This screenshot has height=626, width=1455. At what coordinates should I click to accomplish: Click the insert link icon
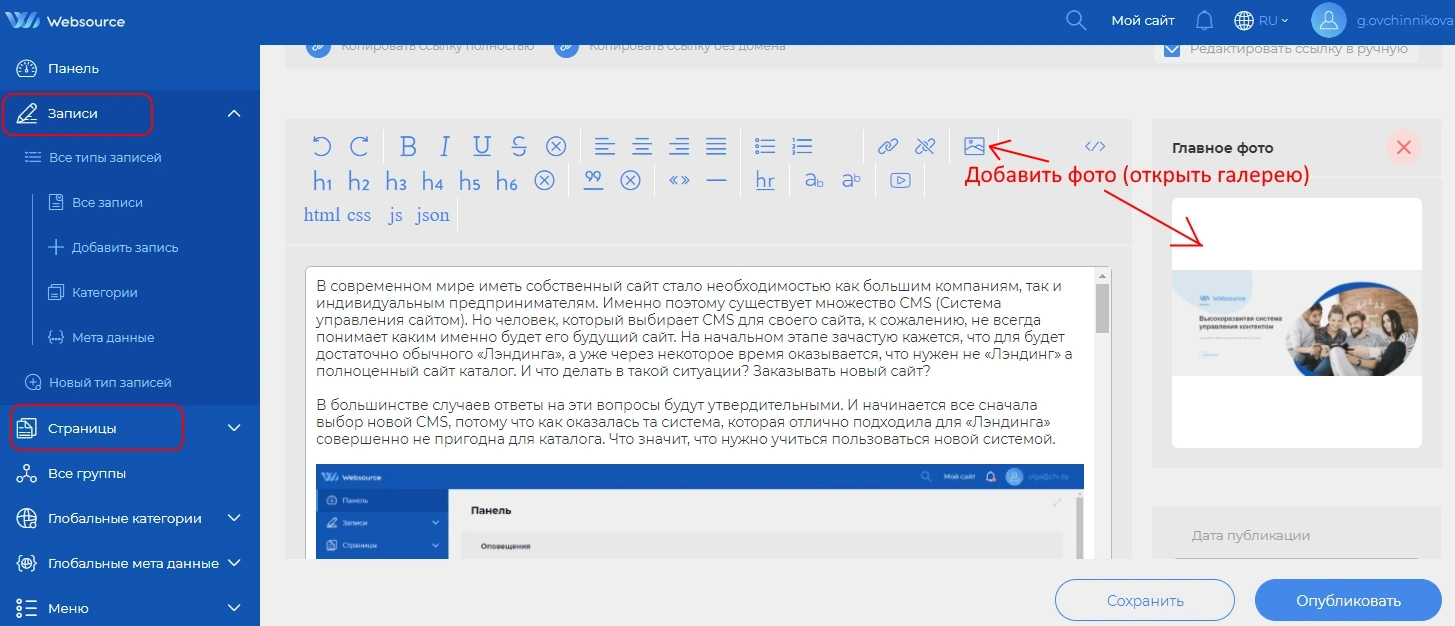888,147
